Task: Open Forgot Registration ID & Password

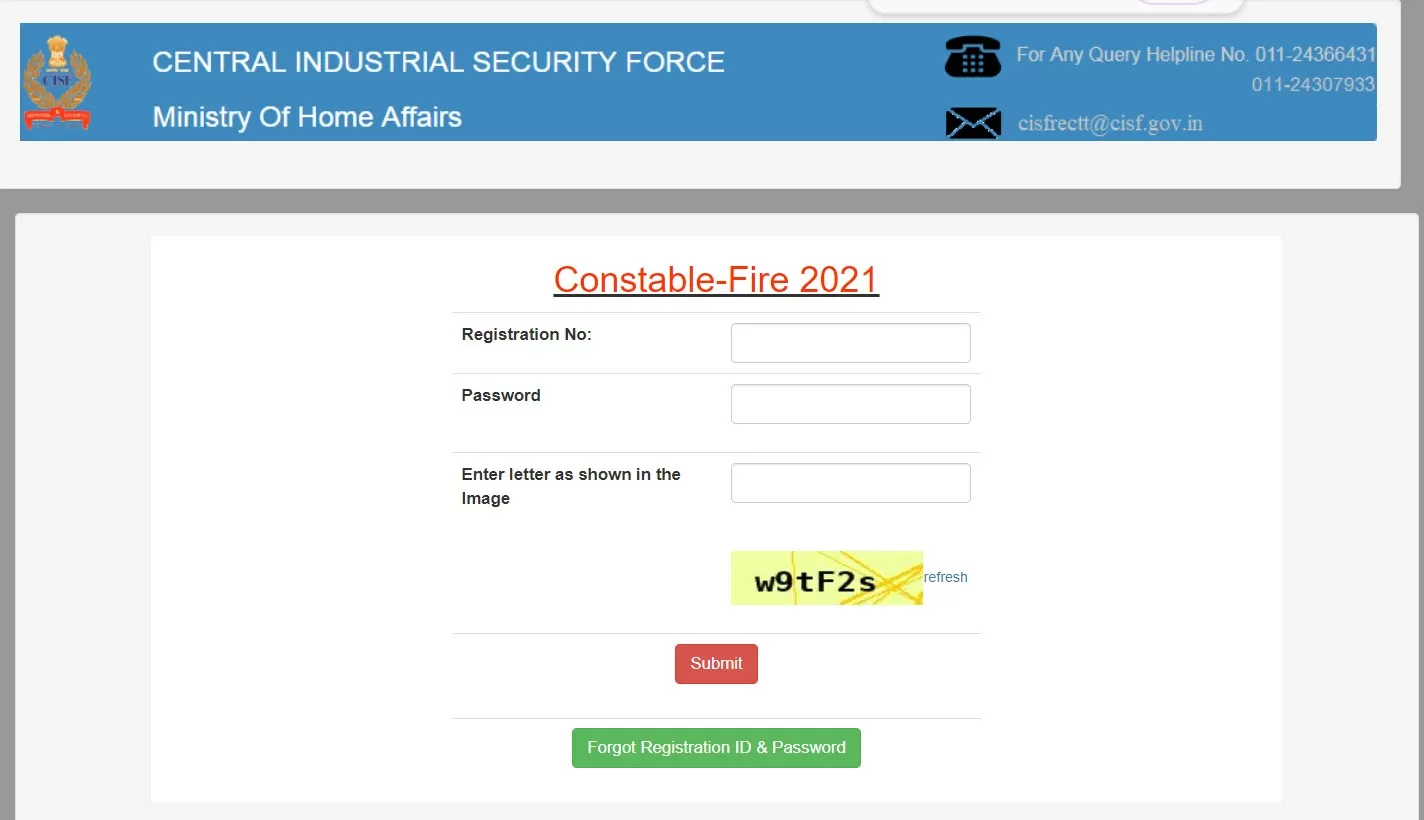Action: tap(716, 748)
